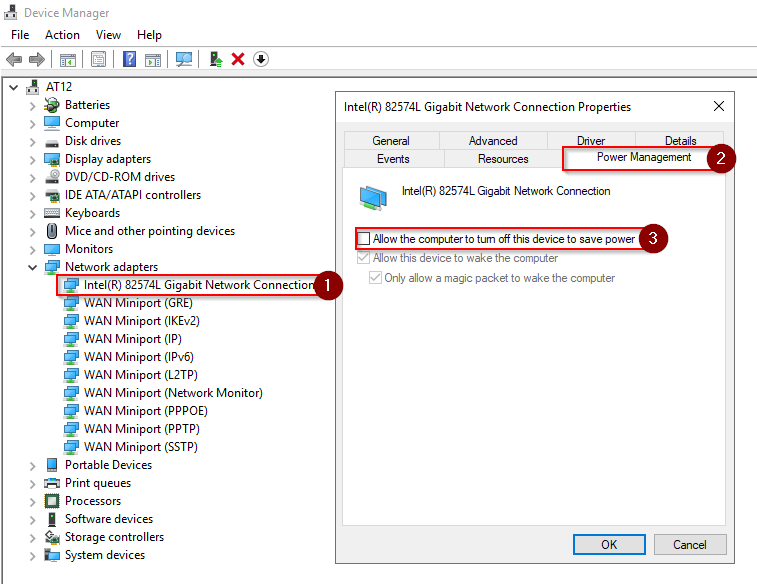
Task: Toggle 'Allow this device to wake the computer'
Action: point(364,258)
